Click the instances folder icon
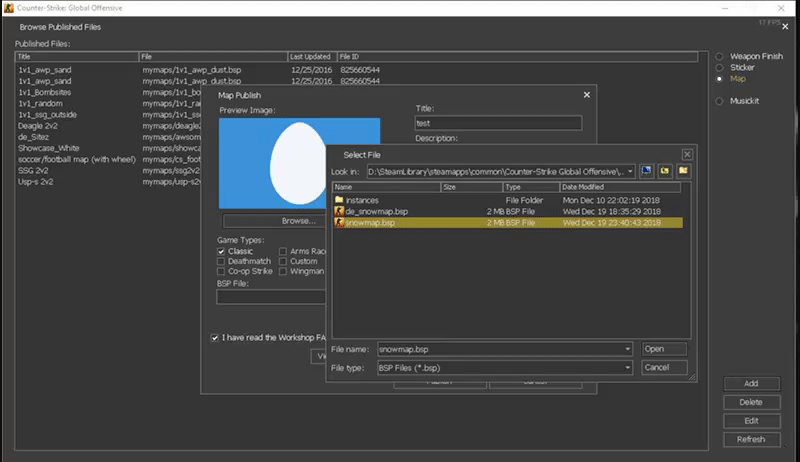Screen dimensions: 800x462 coord(339,200)
